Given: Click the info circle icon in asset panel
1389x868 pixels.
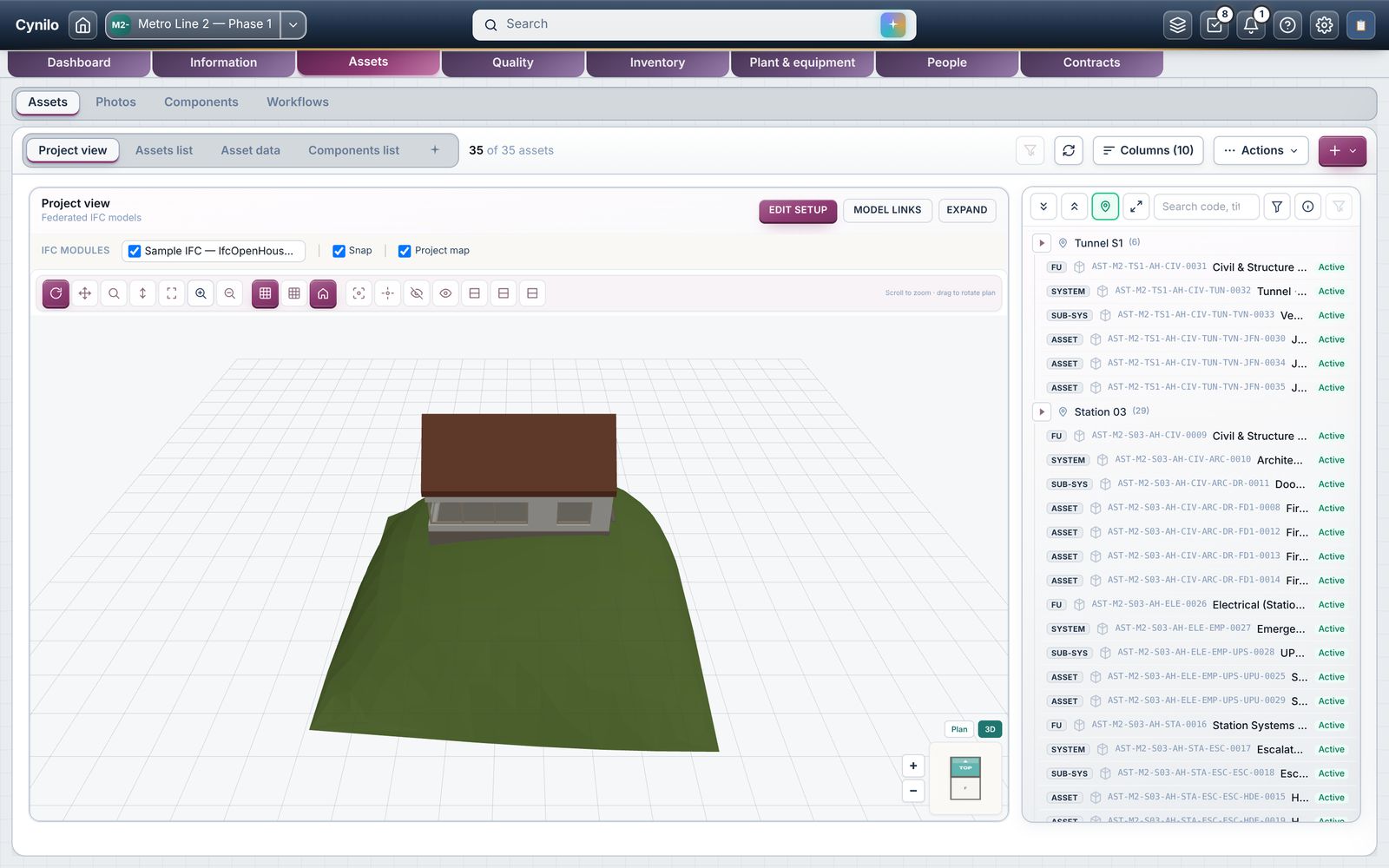Looking at the screenshot, I should pos(1308,207).
